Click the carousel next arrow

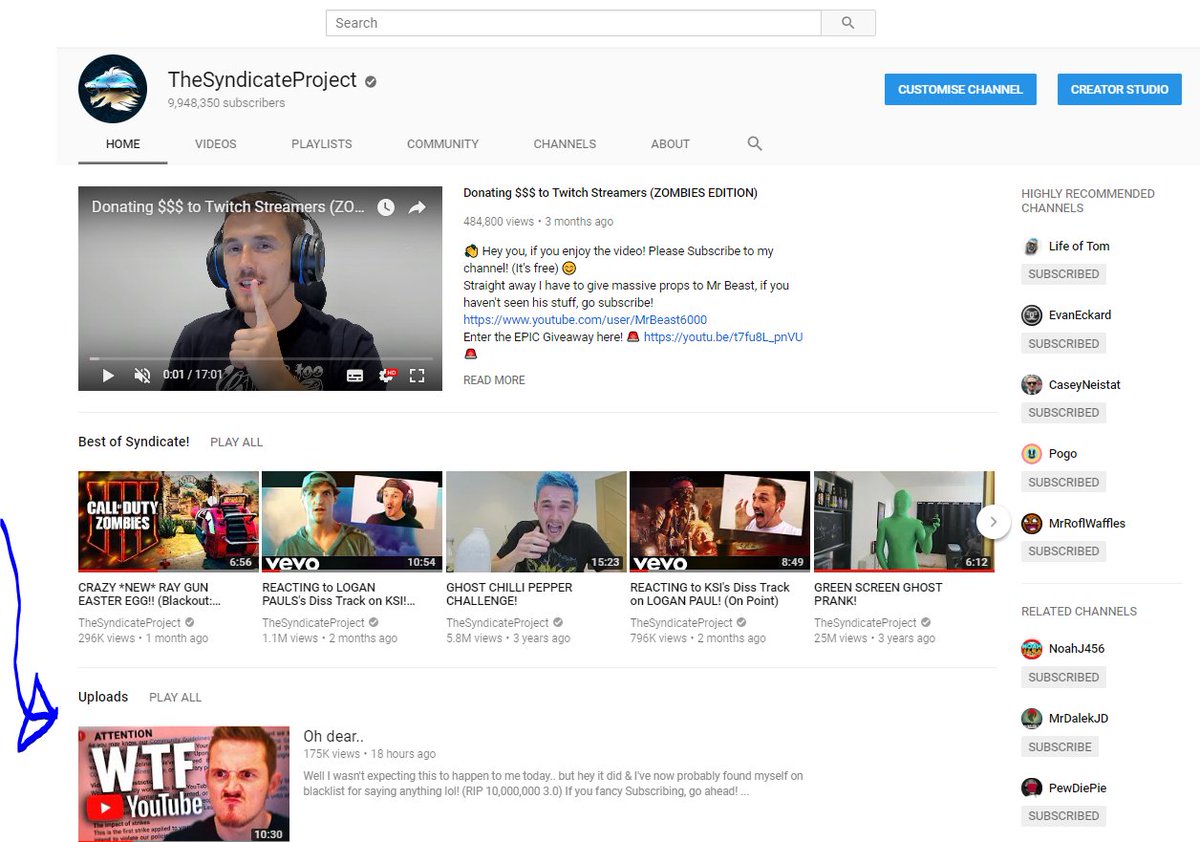pyautogui.click(x=993, y=521)
